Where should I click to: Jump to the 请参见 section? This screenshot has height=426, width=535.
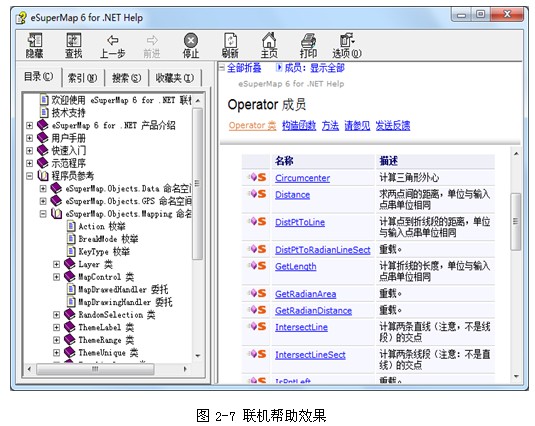[357, 126]
